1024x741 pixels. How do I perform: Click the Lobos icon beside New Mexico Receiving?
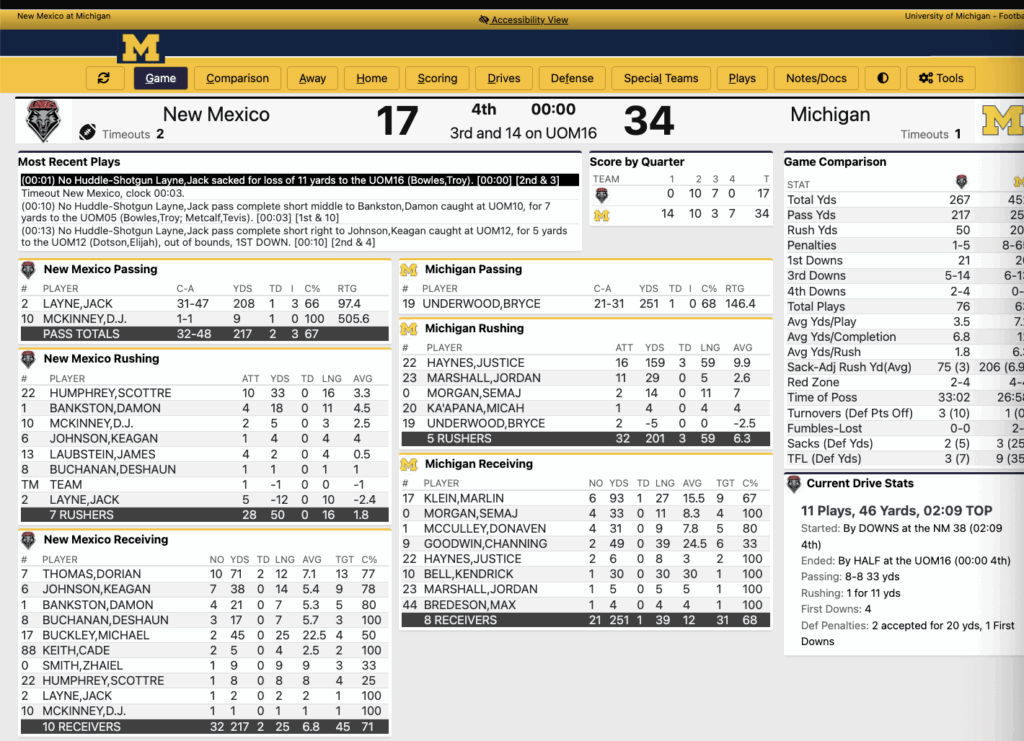28,539
